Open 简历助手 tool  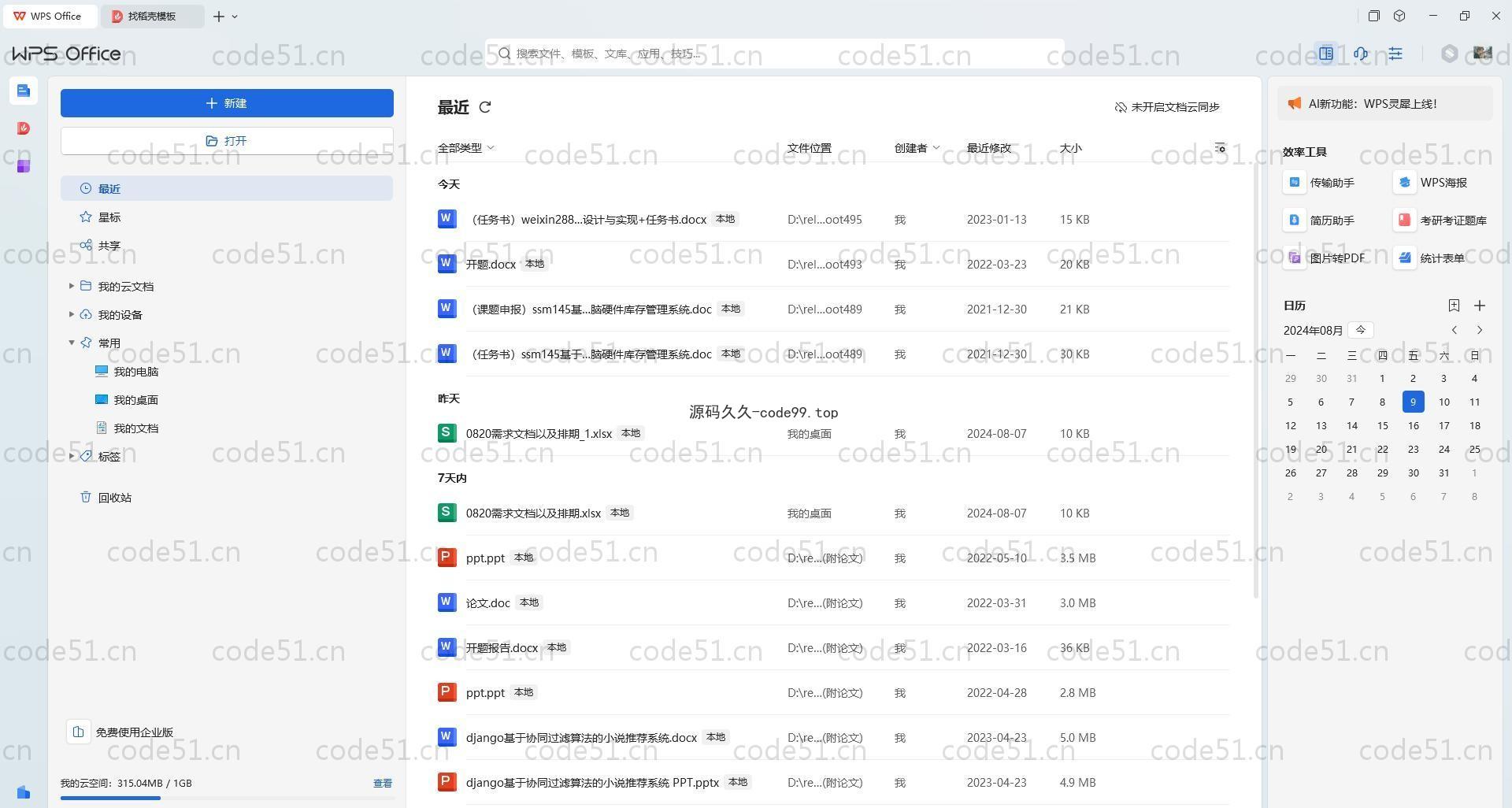coord(1320,221)
